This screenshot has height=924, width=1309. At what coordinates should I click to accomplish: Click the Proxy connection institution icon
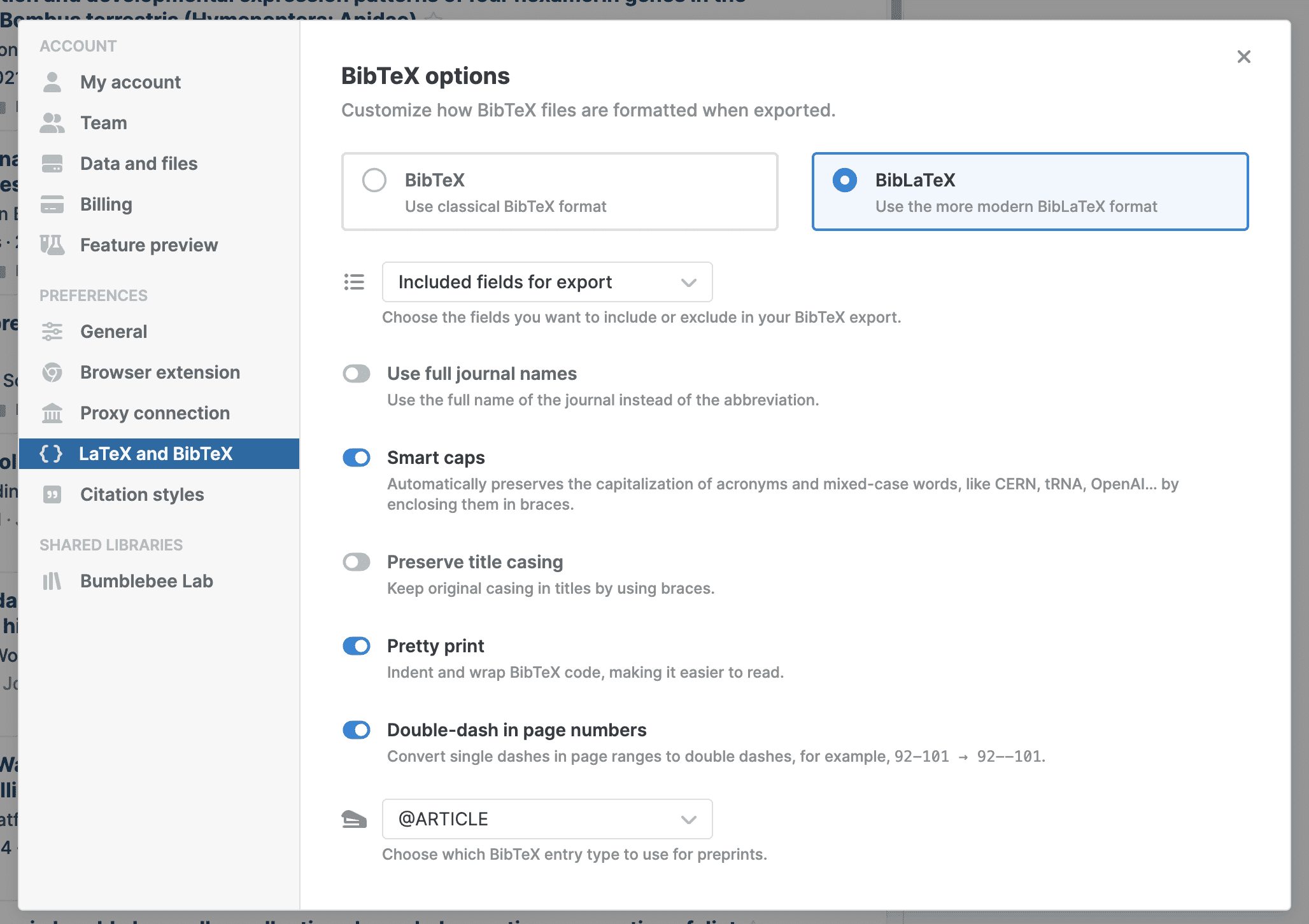[x=52, y=413]
